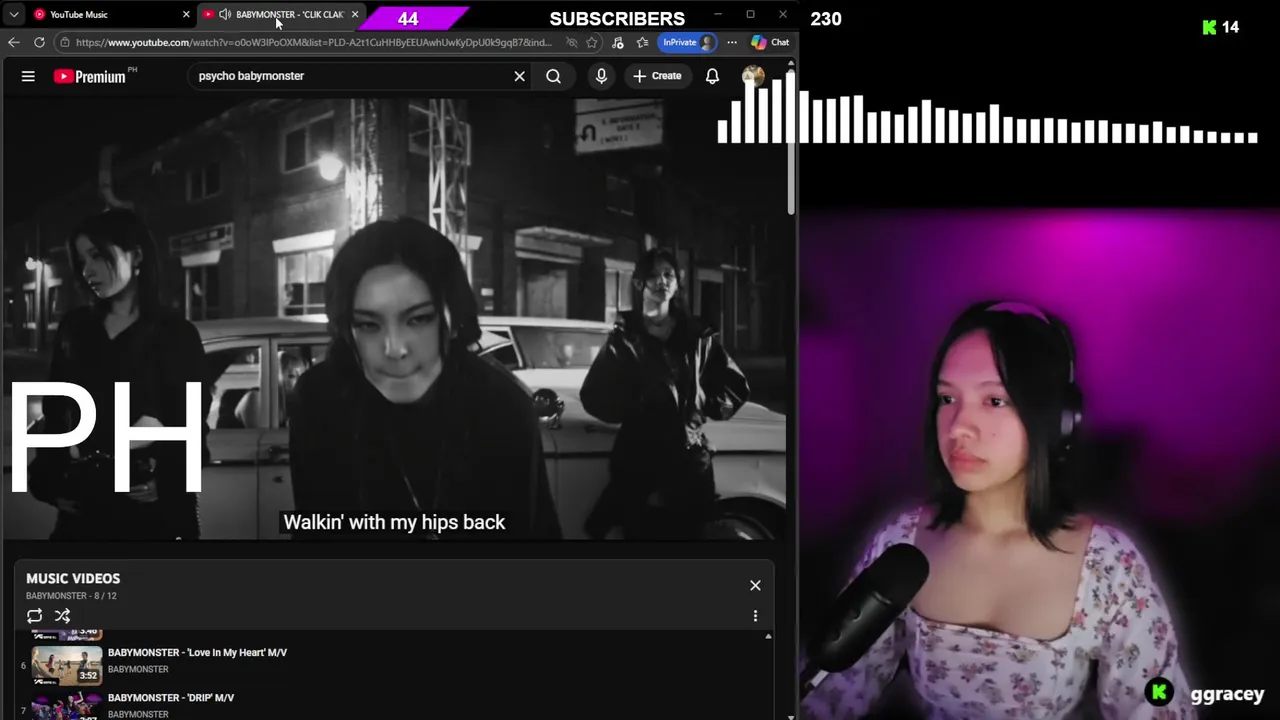Toggle playlist loop

(x=34, y=616)
